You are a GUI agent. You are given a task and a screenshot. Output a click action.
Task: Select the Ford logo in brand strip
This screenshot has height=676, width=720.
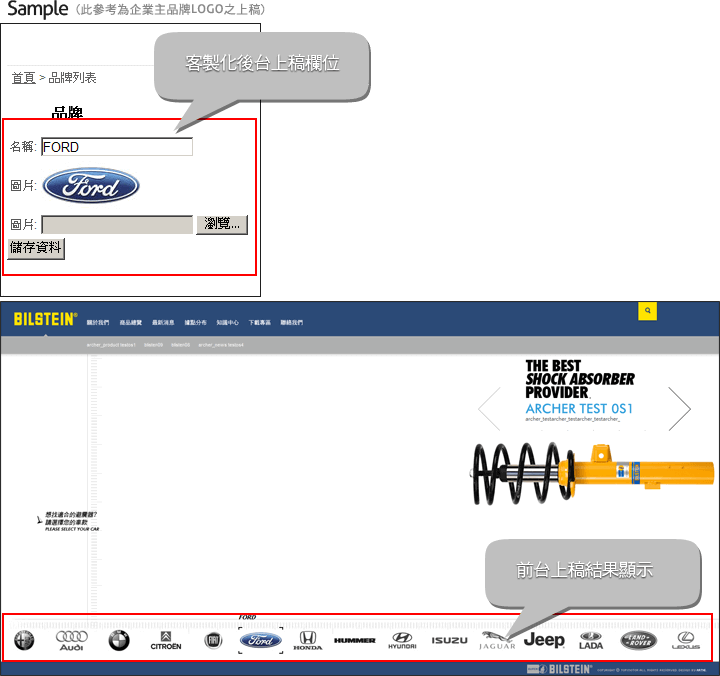[260, 640]
